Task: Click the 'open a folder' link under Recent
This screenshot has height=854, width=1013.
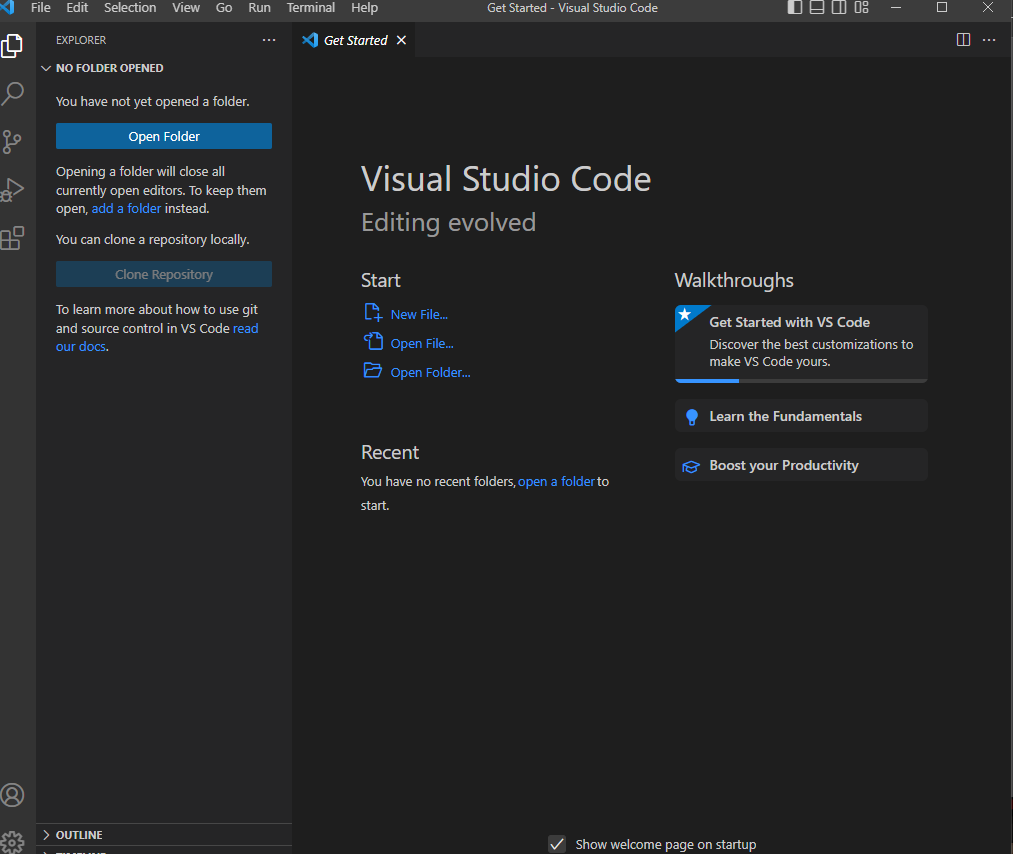Action: tap(556, 481)
